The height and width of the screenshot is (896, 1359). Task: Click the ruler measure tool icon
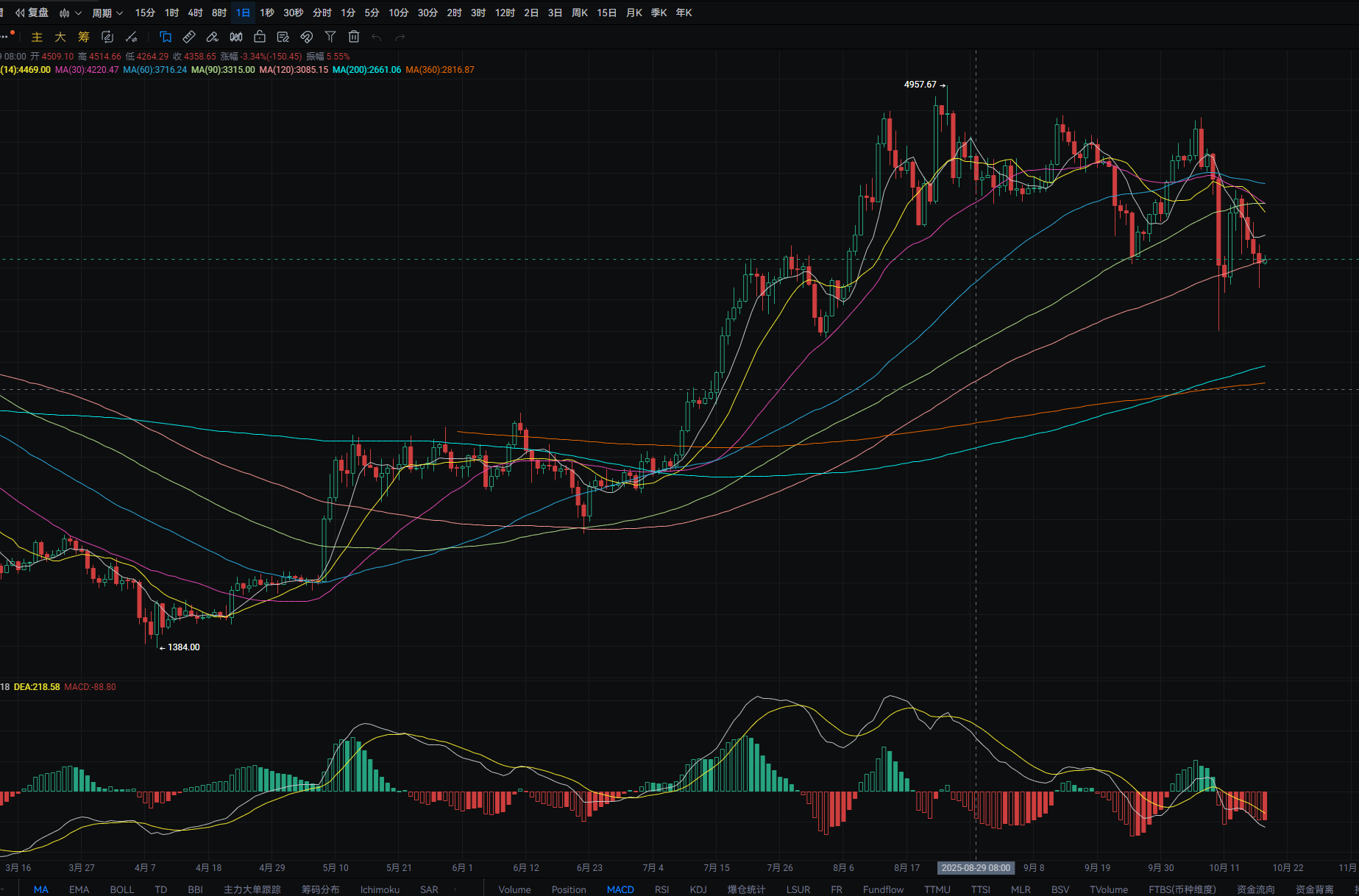[189, 37]
